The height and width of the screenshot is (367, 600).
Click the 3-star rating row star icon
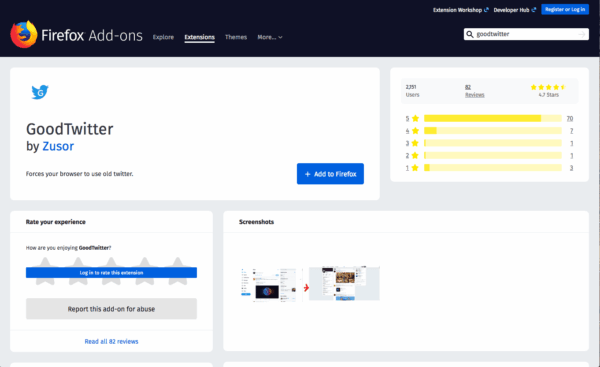coord(416,143)
